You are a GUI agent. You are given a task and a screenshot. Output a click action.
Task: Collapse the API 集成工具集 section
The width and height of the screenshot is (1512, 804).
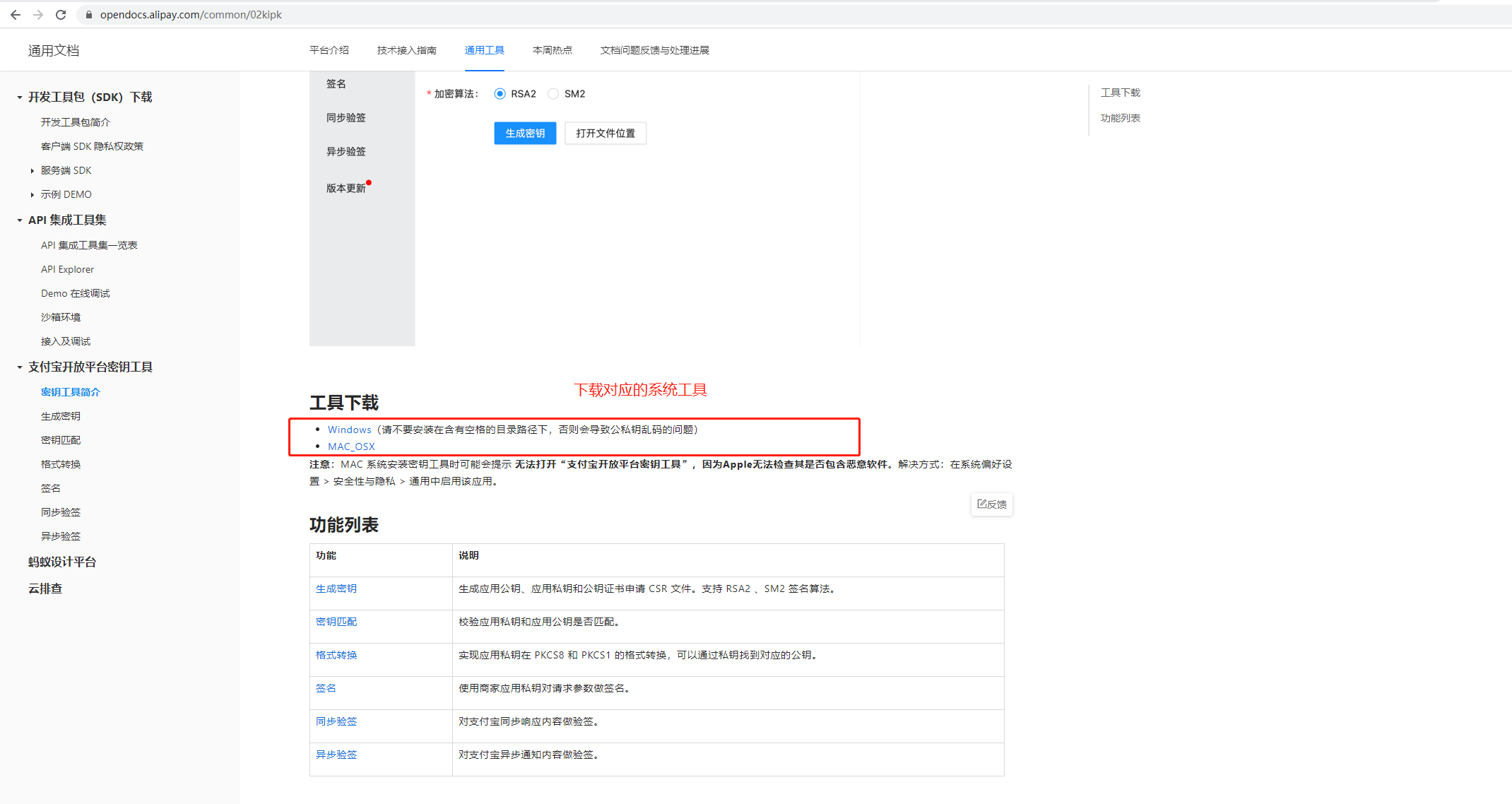point(19,220)
